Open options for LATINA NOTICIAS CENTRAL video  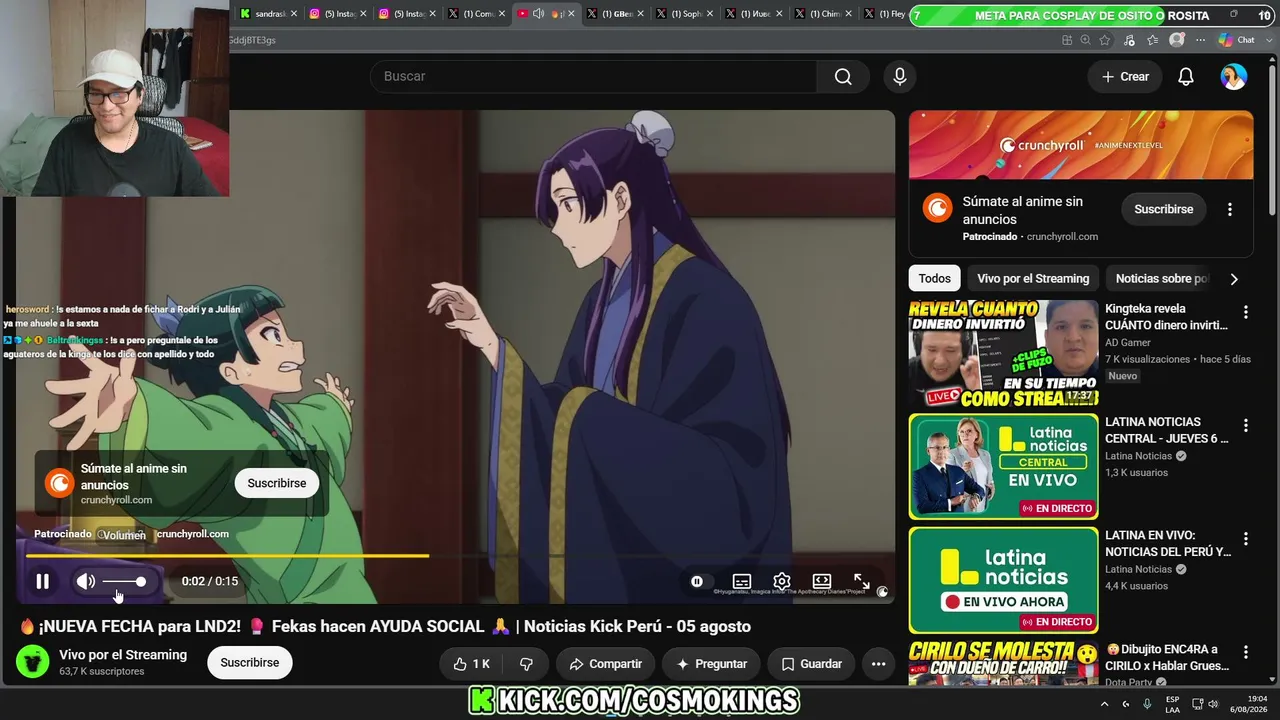coord(1246,425)
